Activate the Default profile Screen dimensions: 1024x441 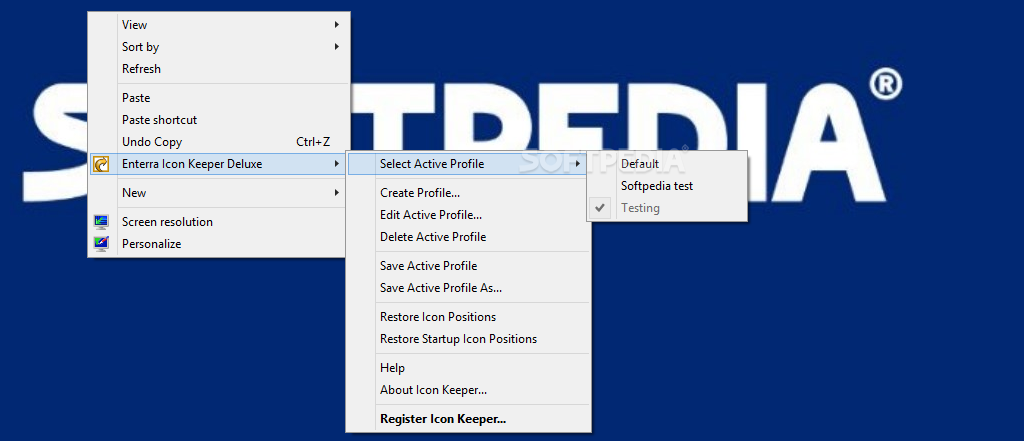(667, 164)
